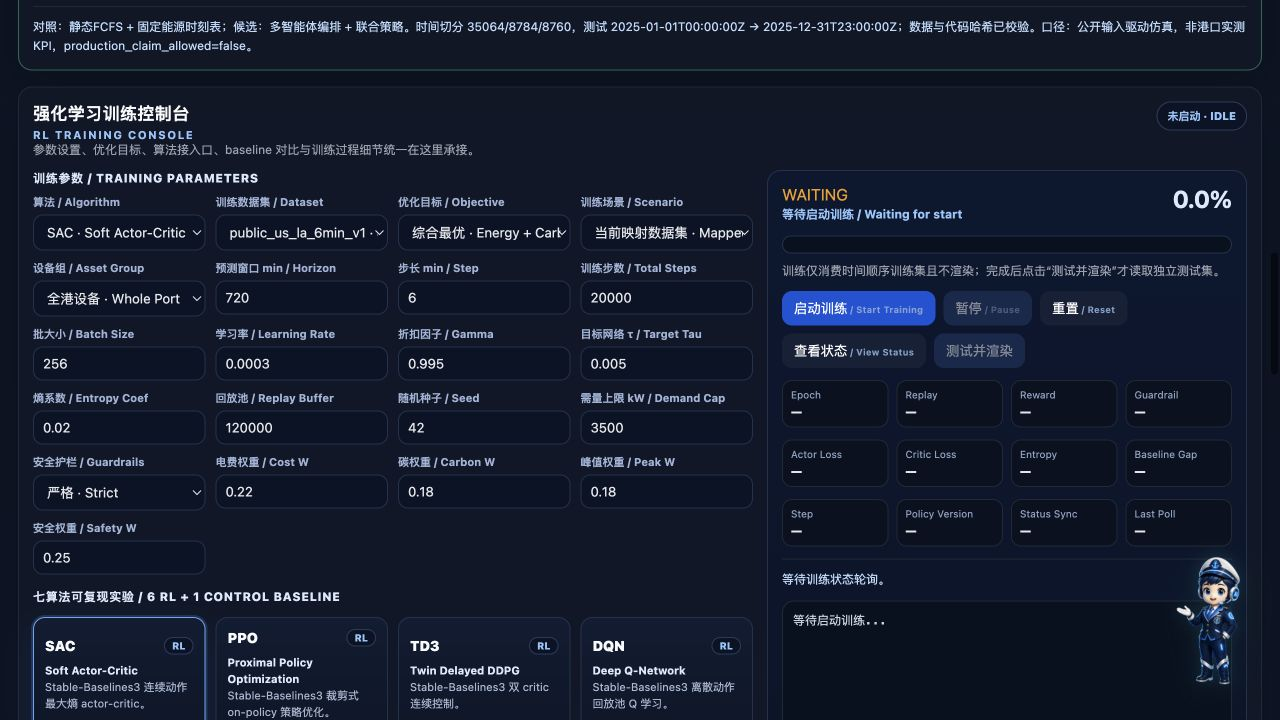Click the Entropy Coef field 0.02
1280x720 pixels.
click(x=119, y=428)
